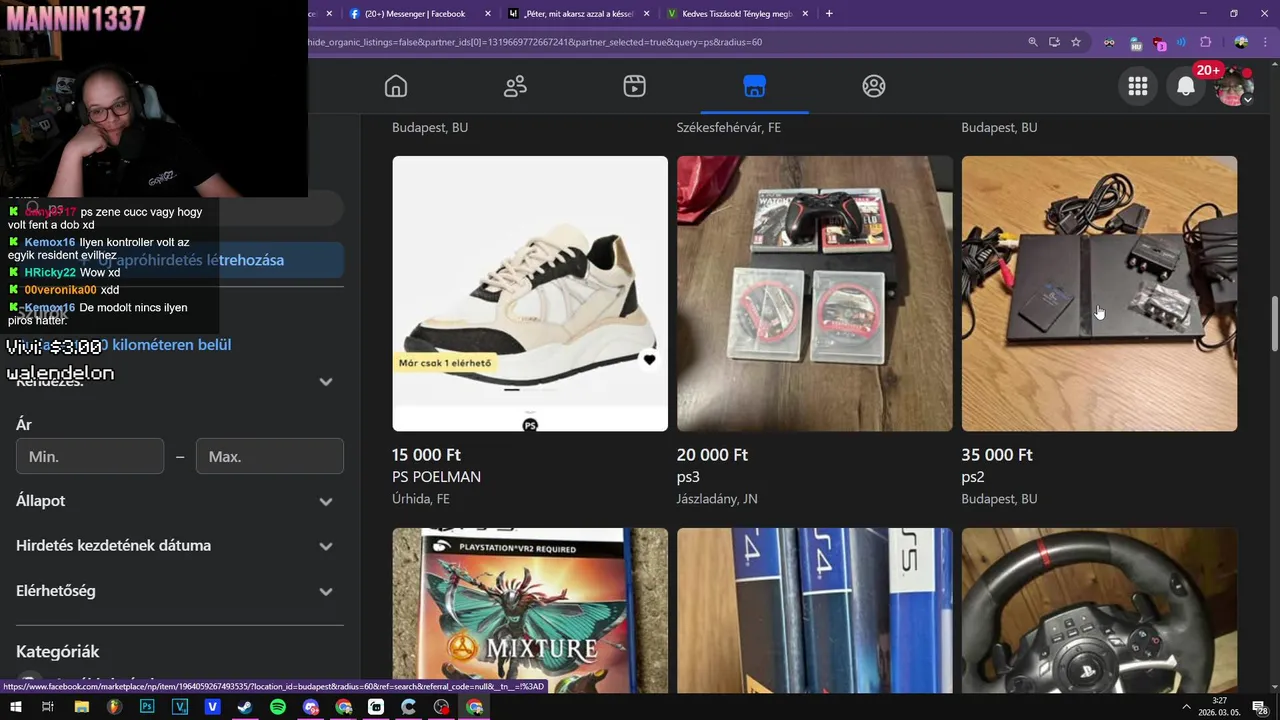Launch FL Studio from the taskbar
The image size is (1280, 720).
click(114, 707)
